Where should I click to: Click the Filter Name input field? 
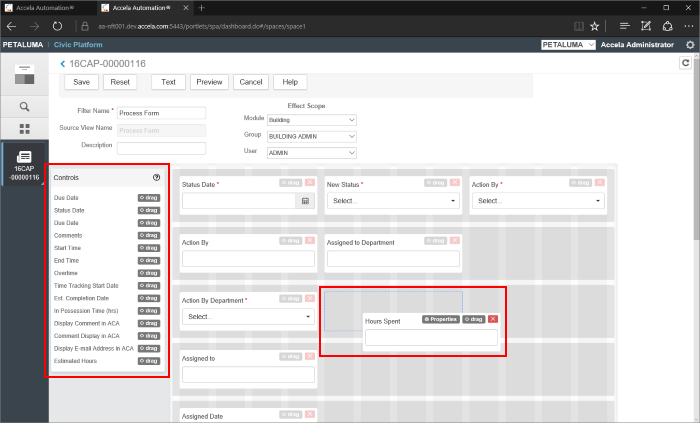tap(161, 113)
